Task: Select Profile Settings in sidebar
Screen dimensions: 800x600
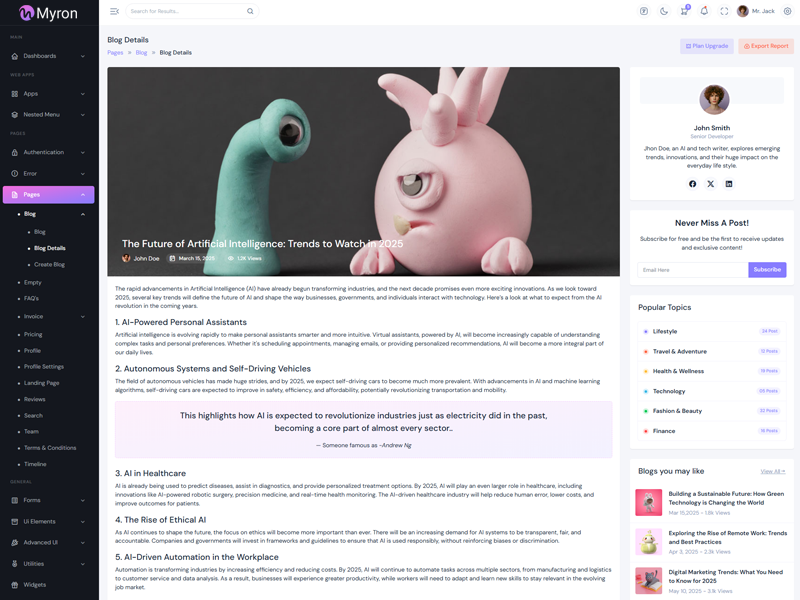Action: [44, 366]
